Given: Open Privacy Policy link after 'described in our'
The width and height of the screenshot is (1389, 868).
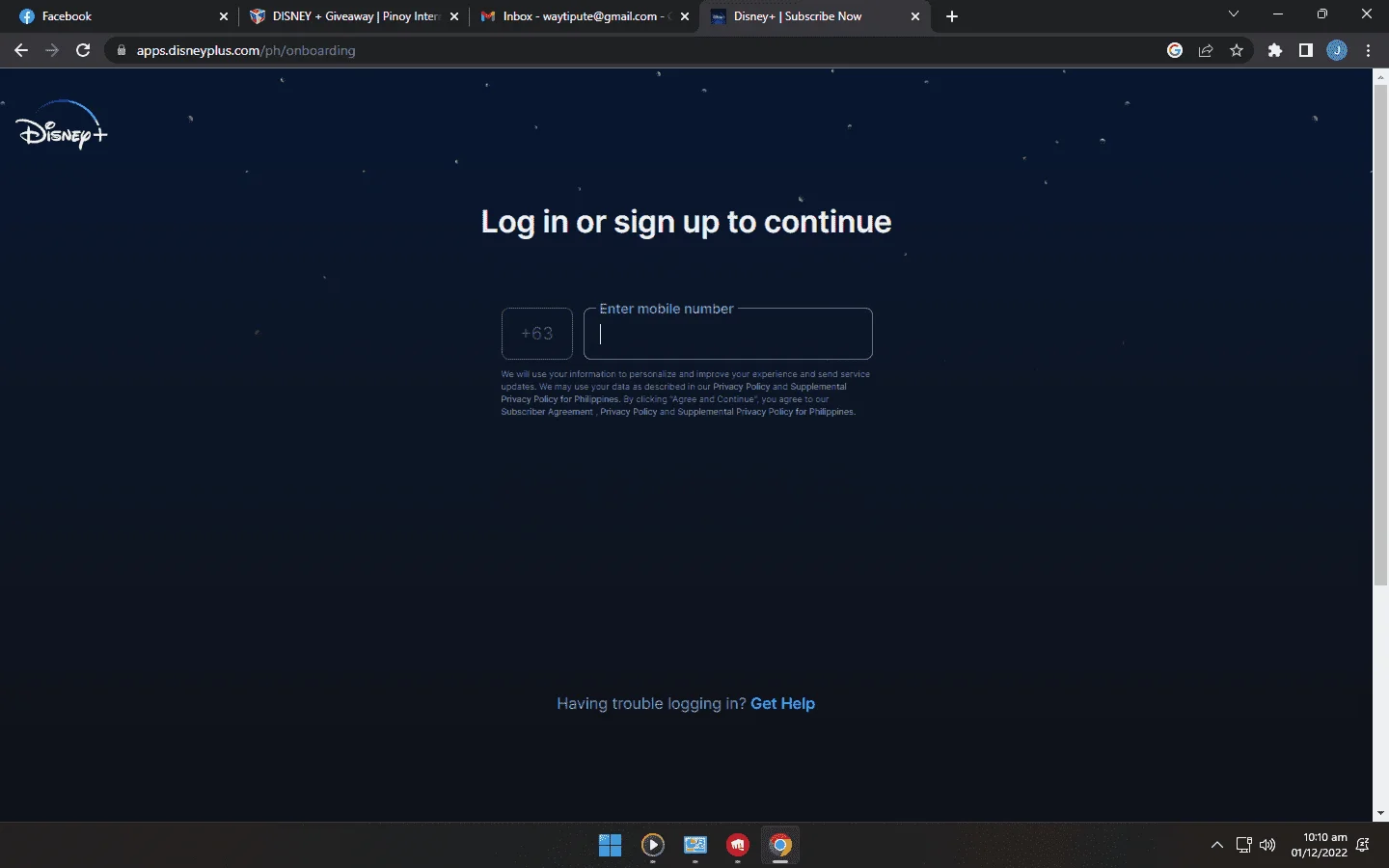Looking at the screenshot, I should coord(741,387).
